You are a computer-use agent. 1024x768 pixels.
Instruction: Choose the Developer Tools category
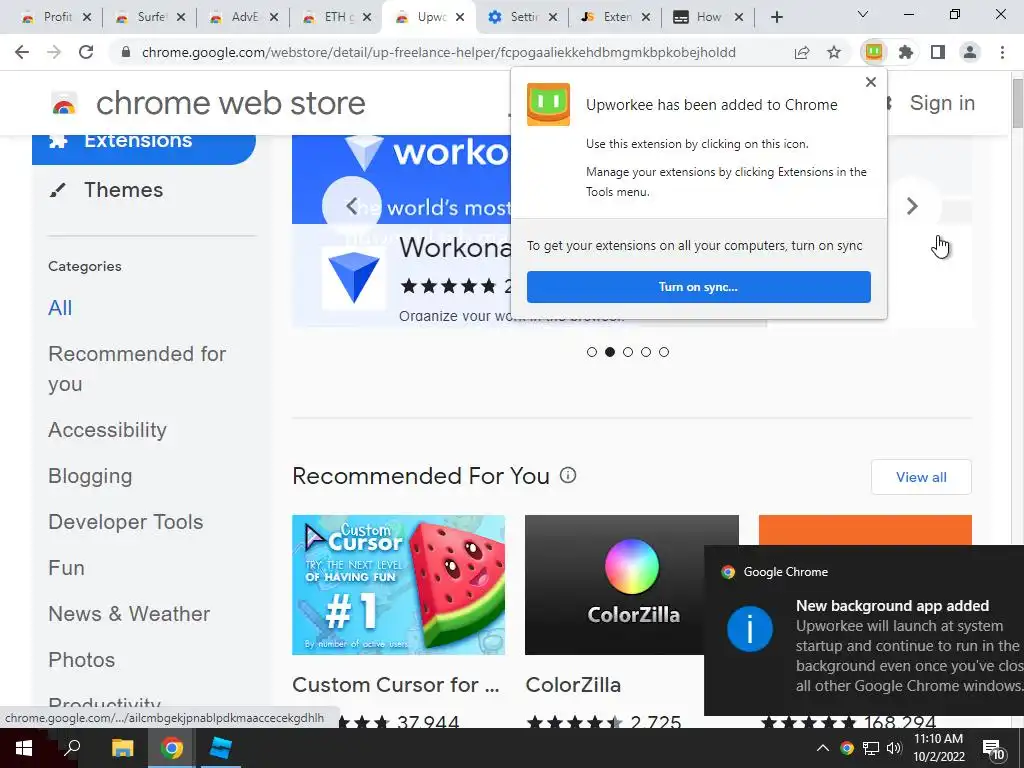(x=125, y=522)
